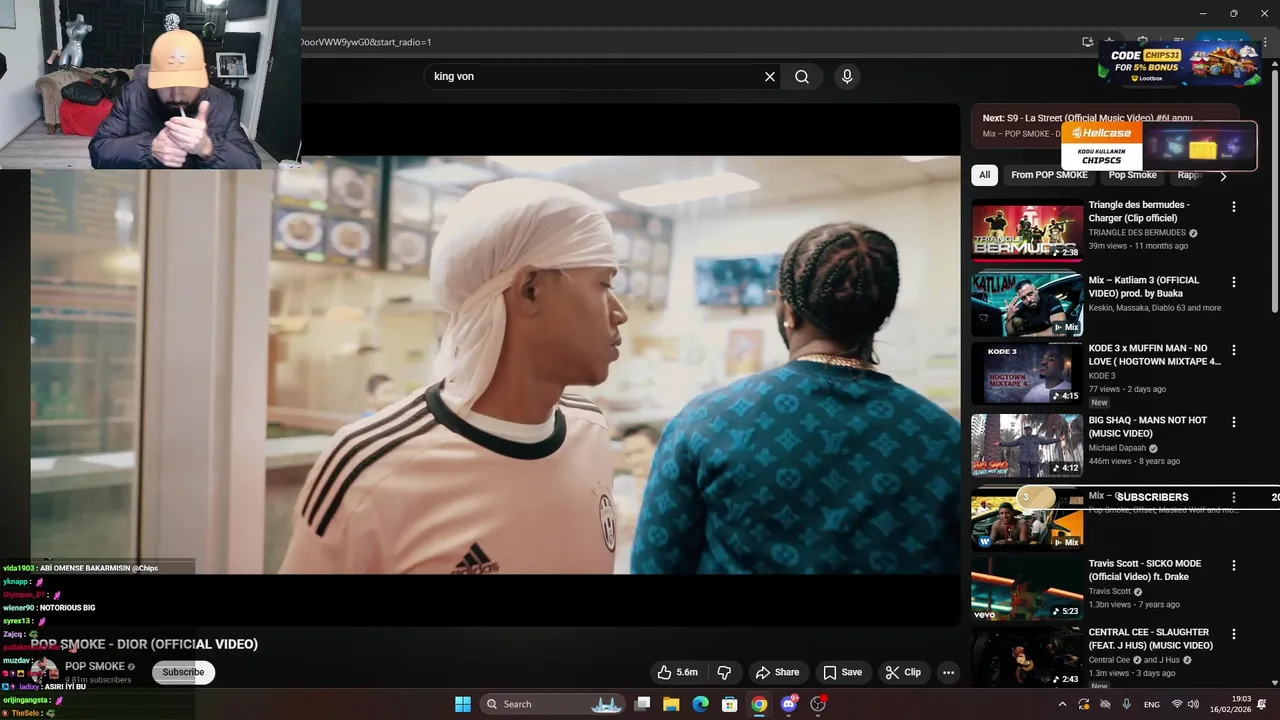1280x720 pixels.
Task: Start voice search with microphone icon
Action: pos(847,77)
